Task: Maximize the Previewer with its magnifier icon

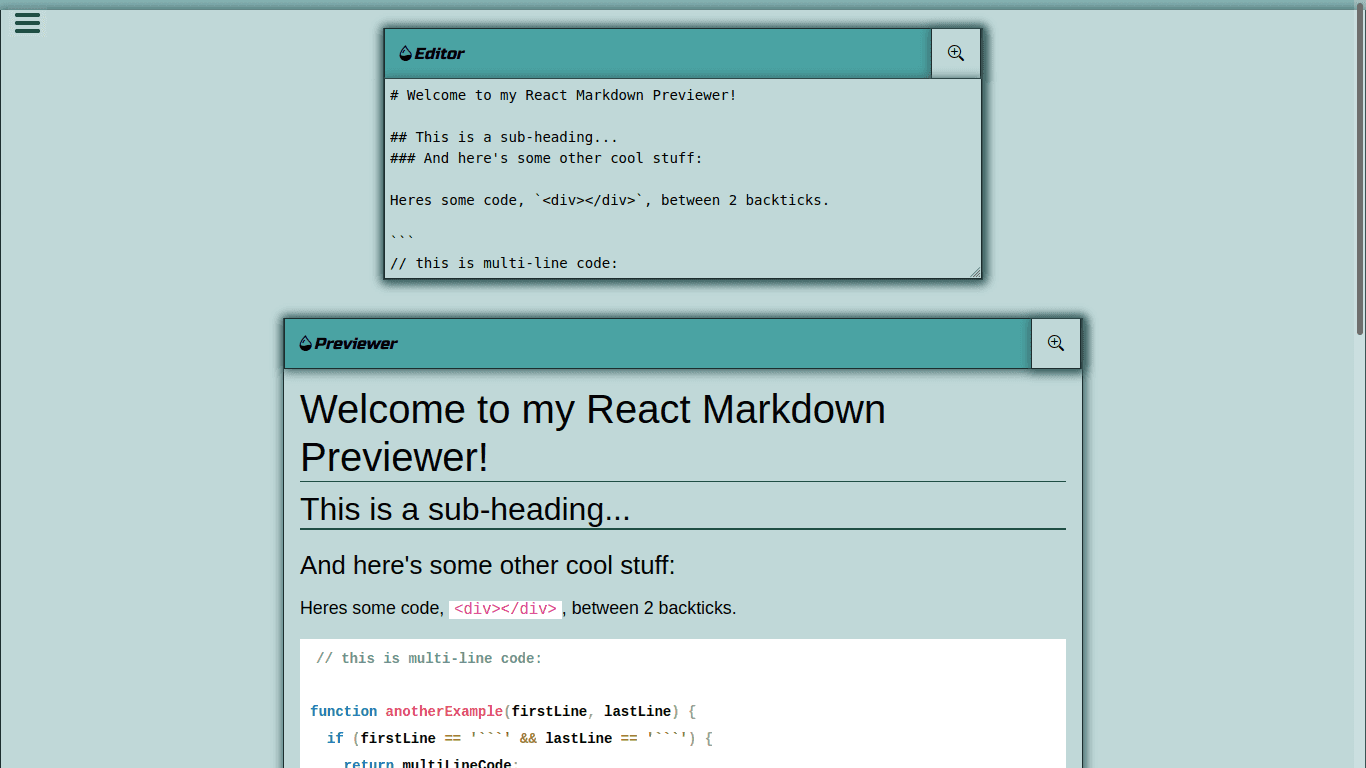Action: [1056, 343]
